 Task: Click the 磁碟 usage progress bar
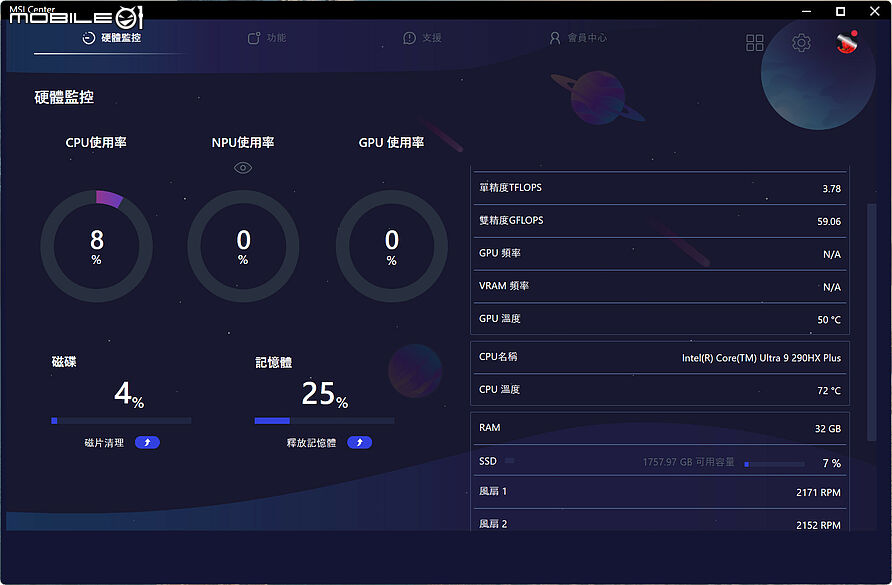(121, 421)
